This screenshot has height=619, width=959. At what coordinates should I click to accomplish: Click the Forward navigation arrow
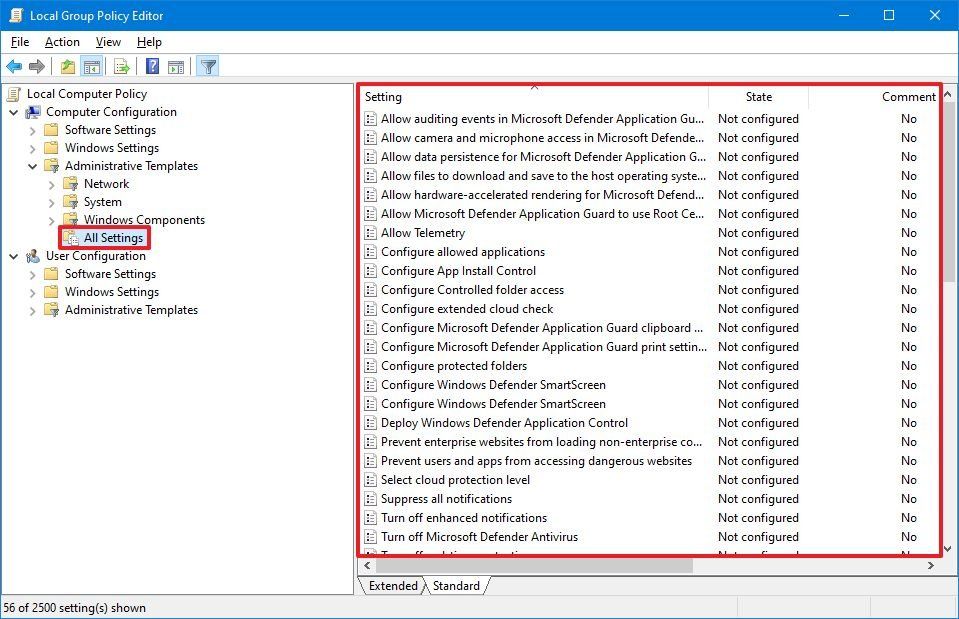(37, 66)
